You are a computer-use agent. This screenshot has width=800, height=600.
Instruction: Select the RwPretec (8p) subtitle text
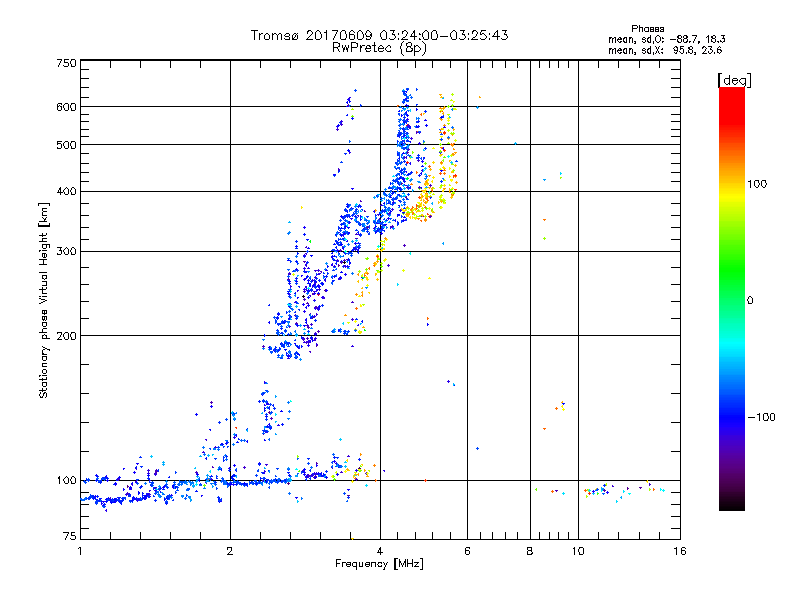(380, 47)
